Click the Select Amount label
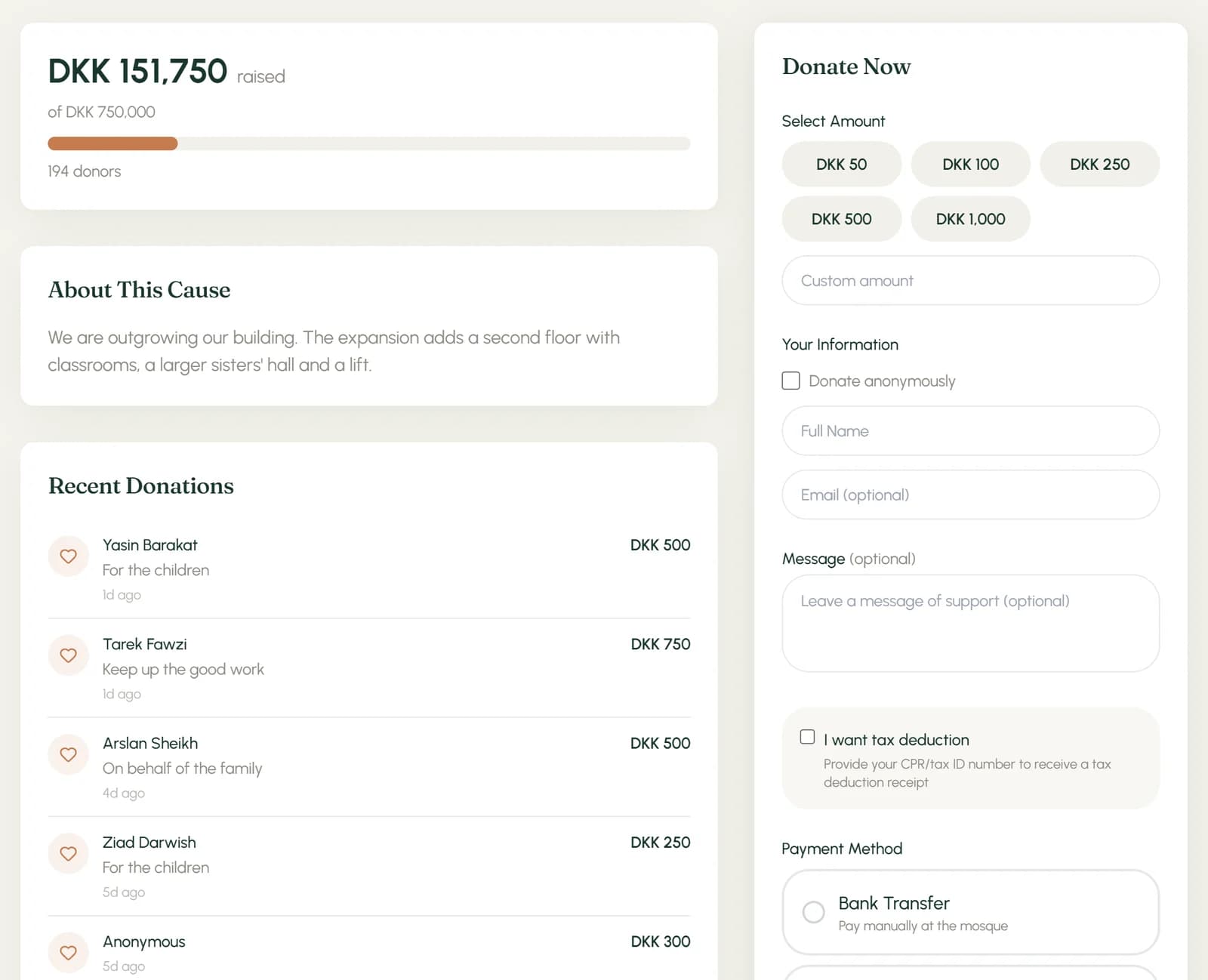 coord(834,121)
